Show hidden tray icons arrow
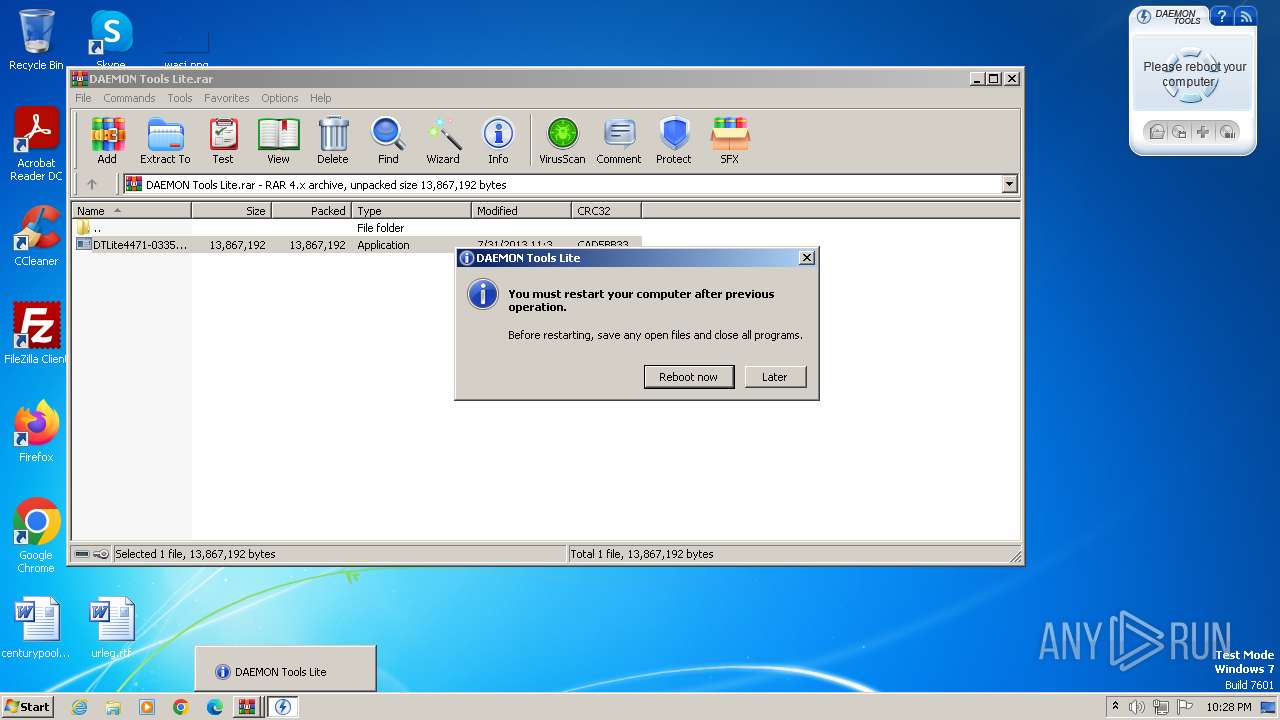The image size is (1280, 720). pyautogui.click(x=1115, y=706)
